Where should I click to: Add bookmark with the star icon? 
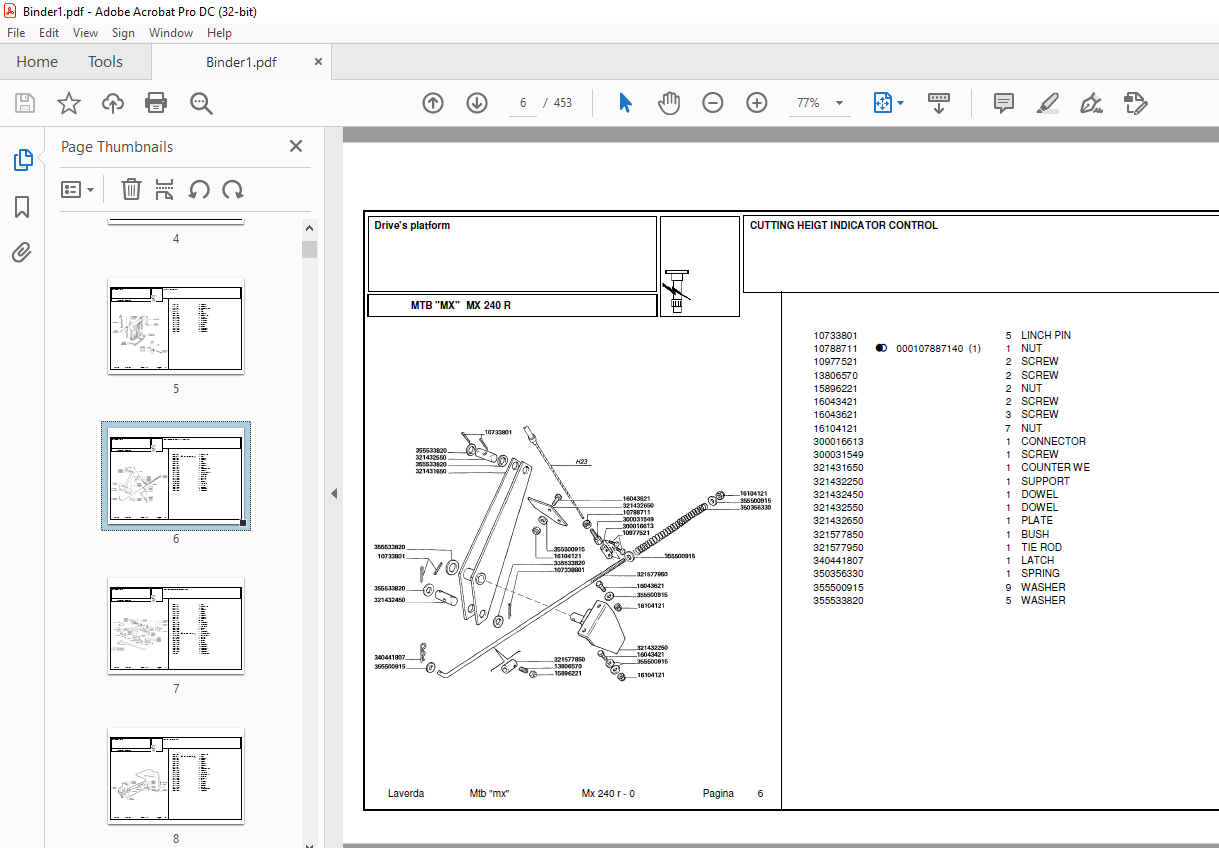click(x=68, y=103)
